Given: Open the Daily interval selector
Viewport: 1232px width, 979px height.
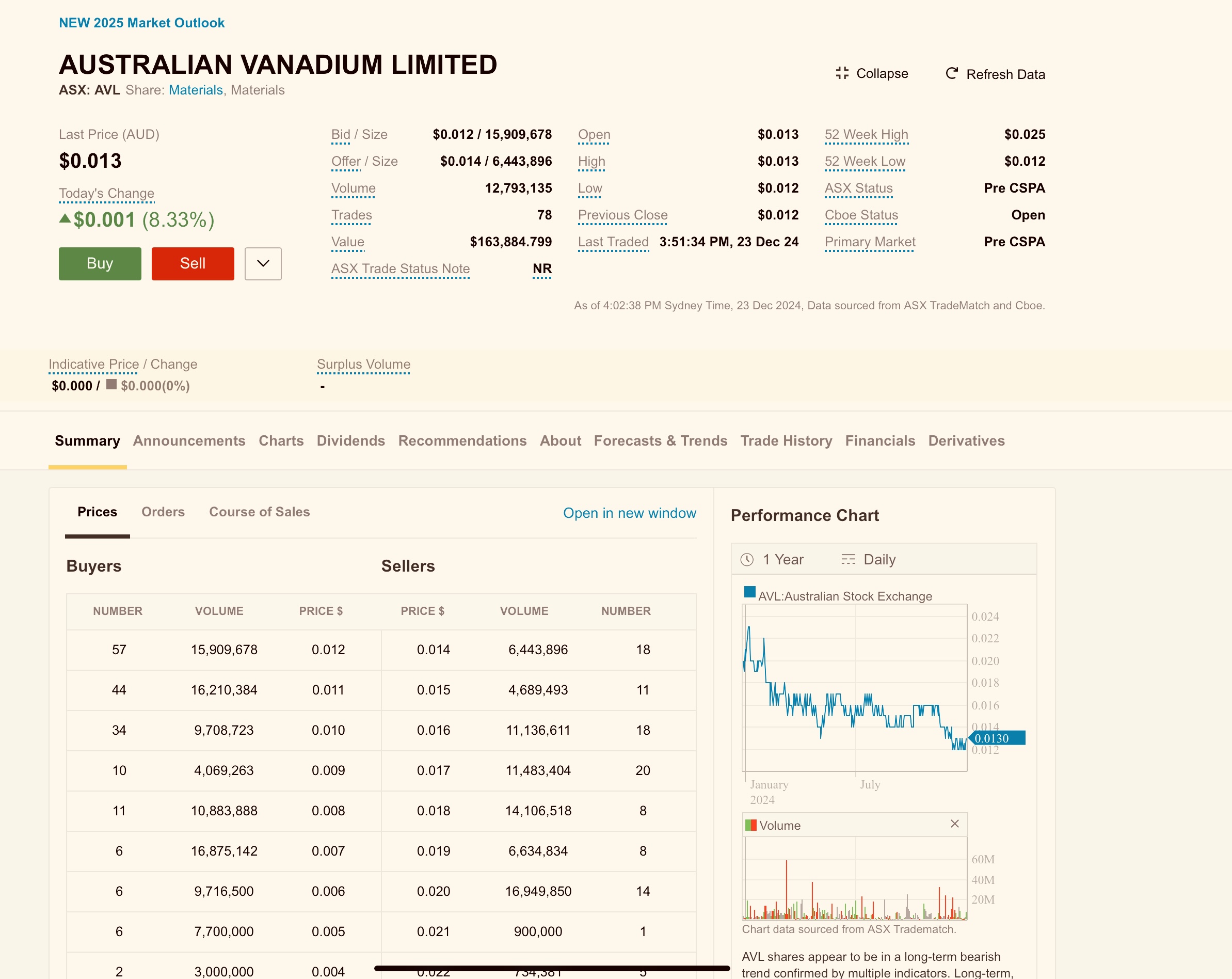Looking at the screenshot, I should (x=868, y=560).
